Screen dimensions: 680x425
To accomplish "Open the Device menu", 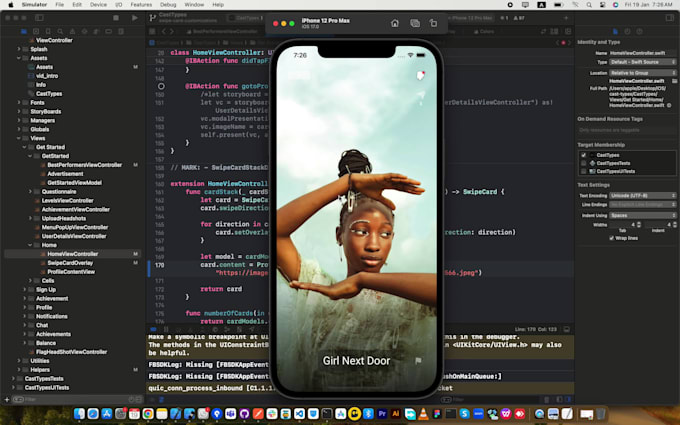I will click(x=98, y=5).
